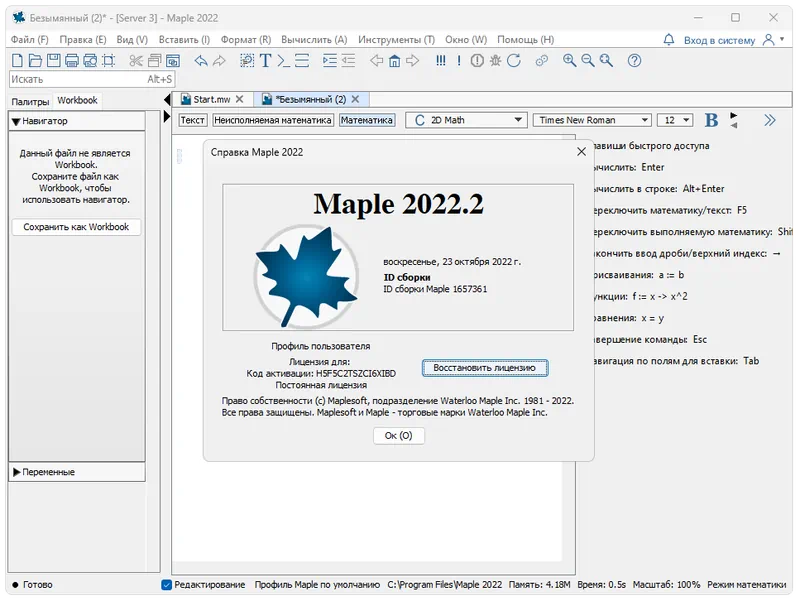Copy selection with the copy icon

pos(154,61)
